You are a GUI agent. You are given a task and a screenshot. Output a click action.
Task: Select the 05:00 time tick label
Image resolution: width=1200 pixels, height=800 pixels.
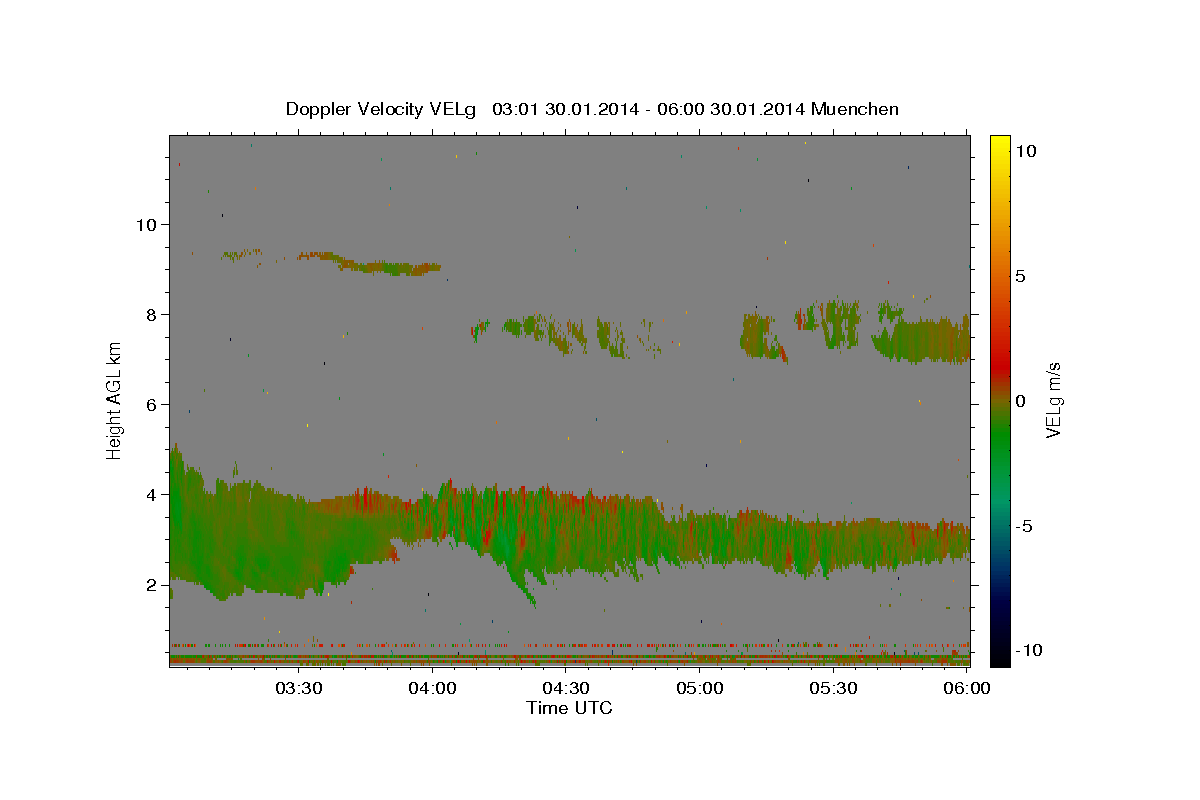pos(700,688)
